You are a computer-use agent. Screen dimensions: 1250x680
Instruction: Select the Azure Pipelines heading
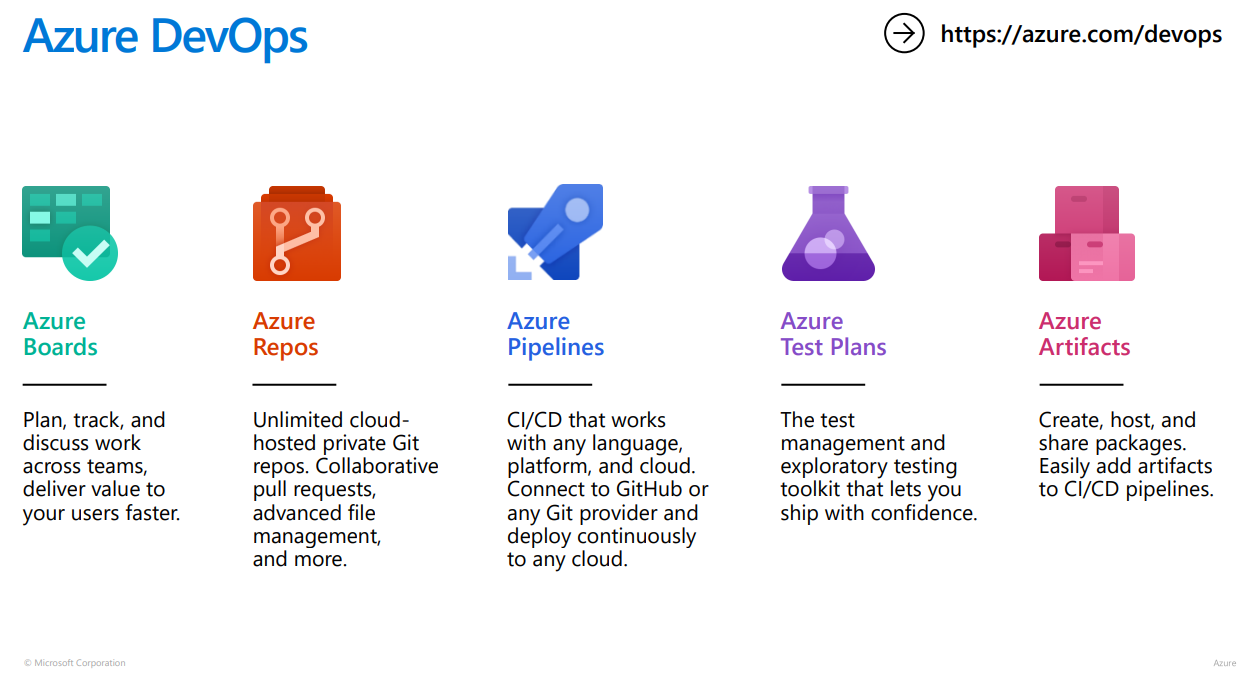click(555, 334)
